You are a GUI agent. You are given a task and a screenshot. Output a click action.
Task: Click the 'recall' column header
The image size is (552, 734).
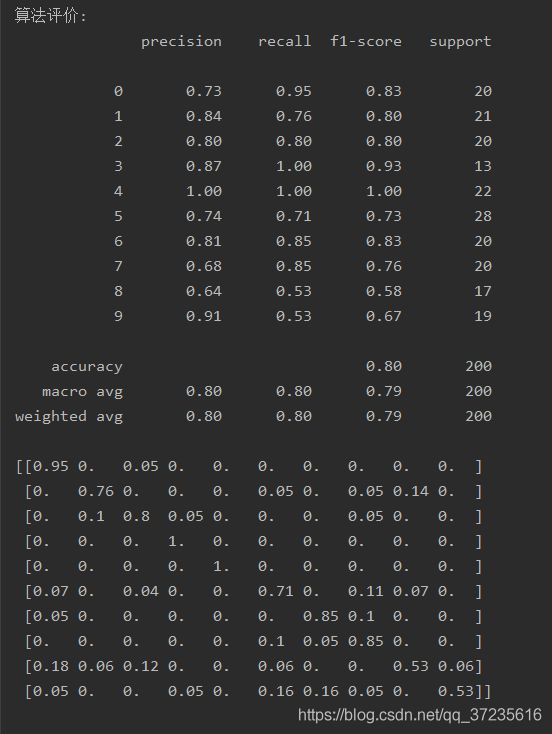285,41
